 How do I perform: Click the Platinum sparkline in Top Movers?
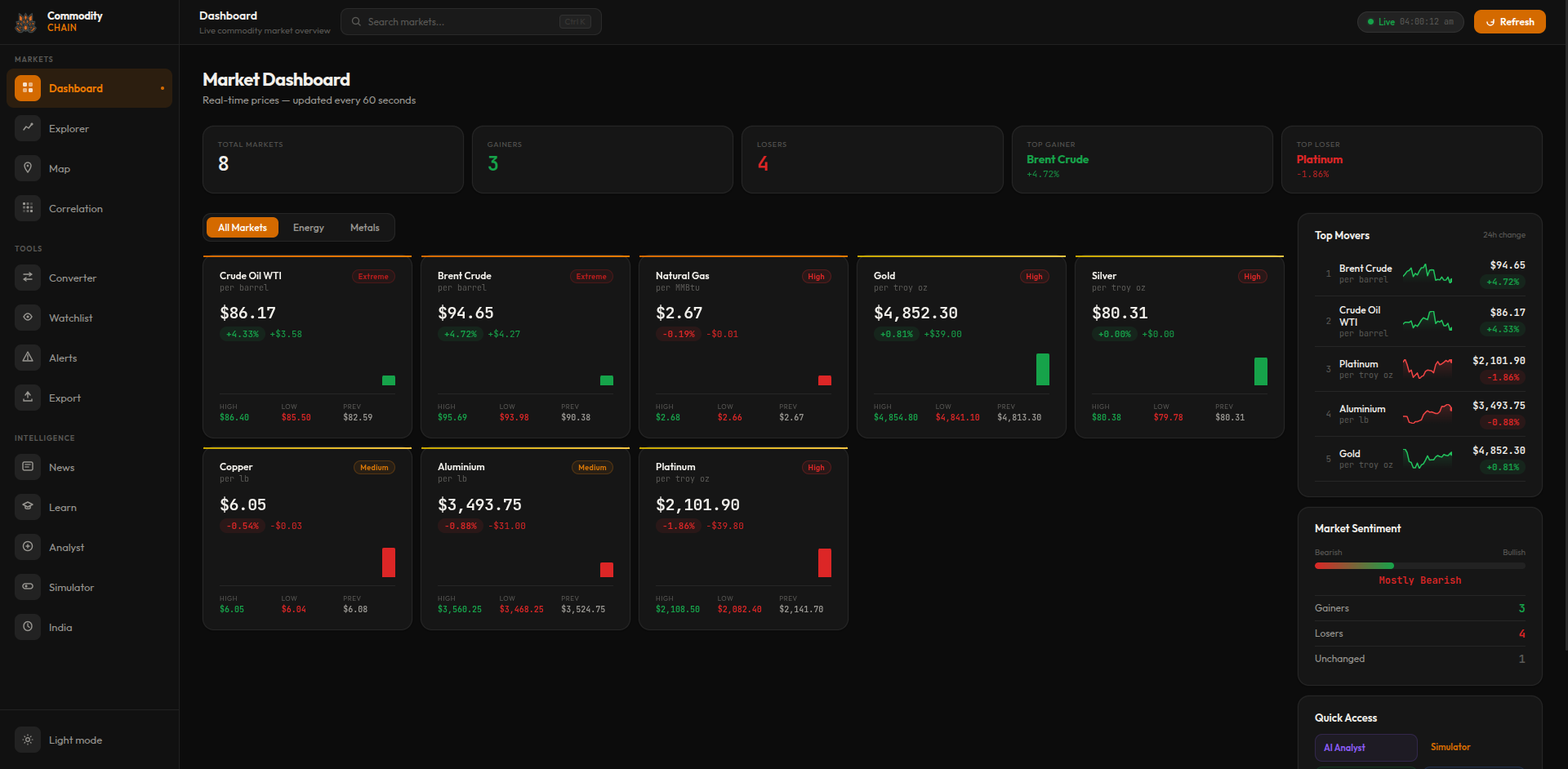(x=1428, y=369)
